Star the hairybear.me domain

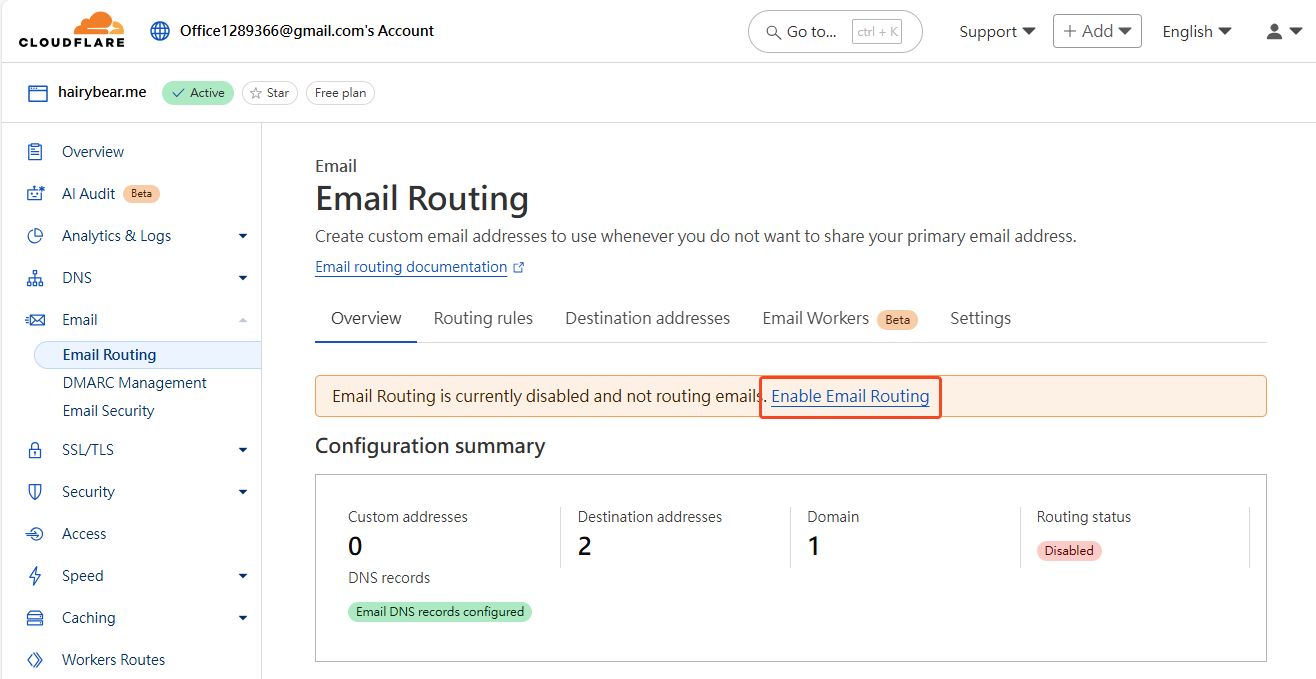pyautogui.click(x=270, y=93)
